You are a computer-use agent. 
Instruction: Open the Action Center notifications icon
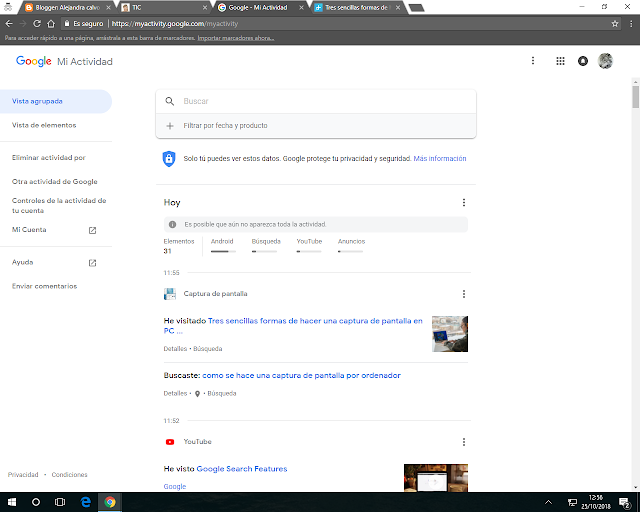(624, 502)
